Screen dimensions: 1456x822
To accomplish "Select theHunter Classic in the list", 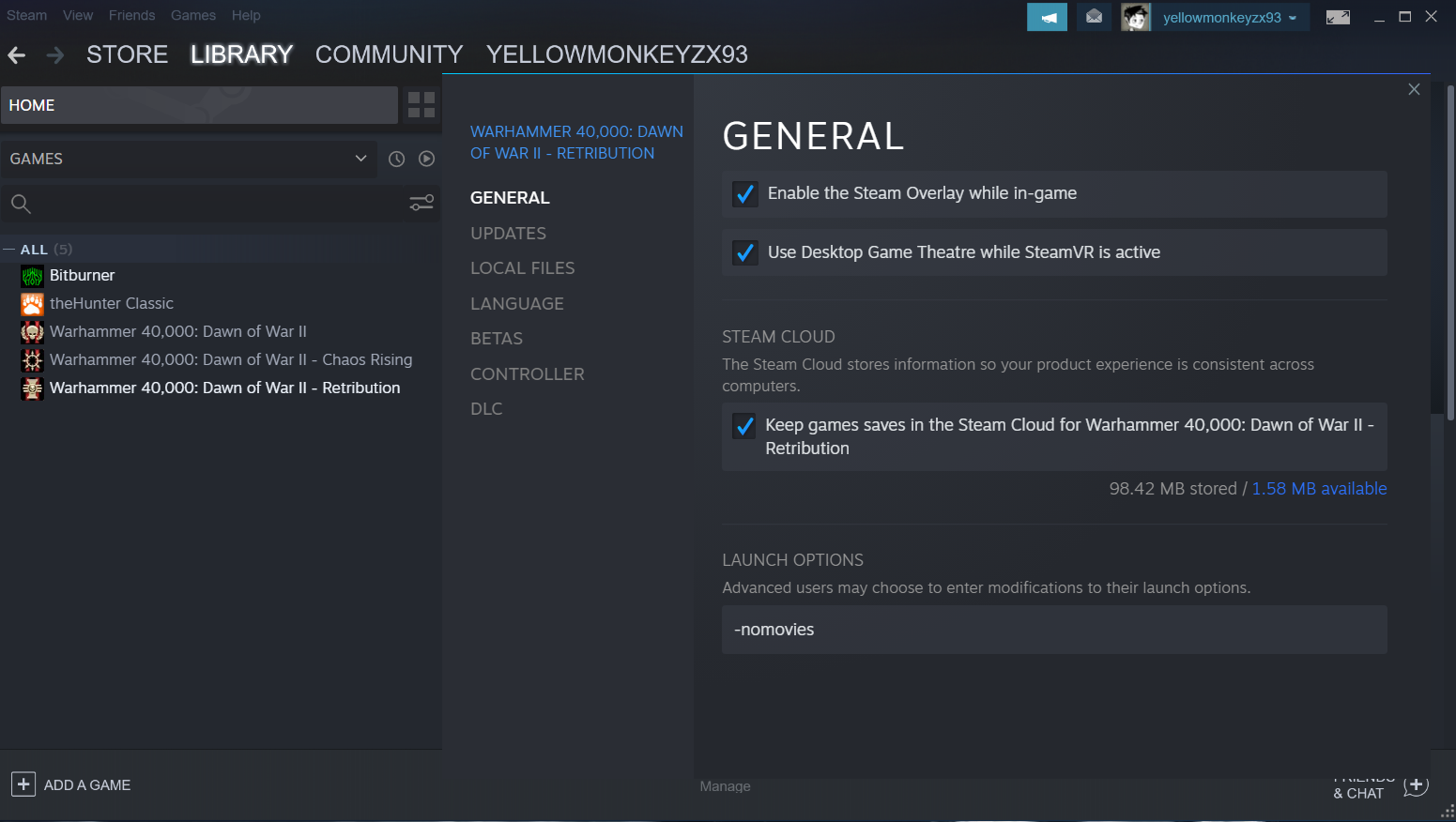I will (x=112, y=304).
